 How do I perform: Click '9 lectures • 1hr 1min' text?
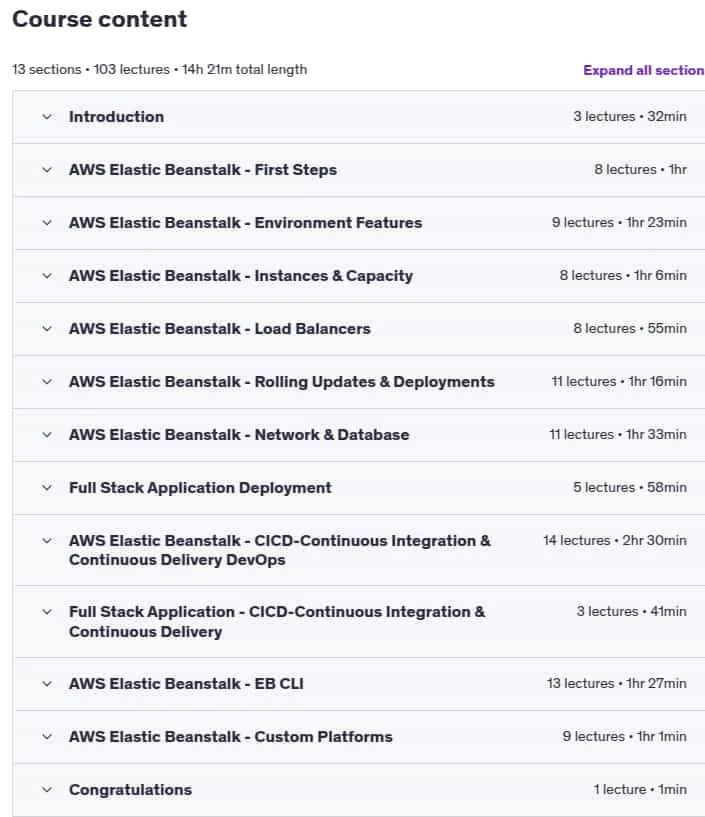pyautogui.click(x=625, y=736)
